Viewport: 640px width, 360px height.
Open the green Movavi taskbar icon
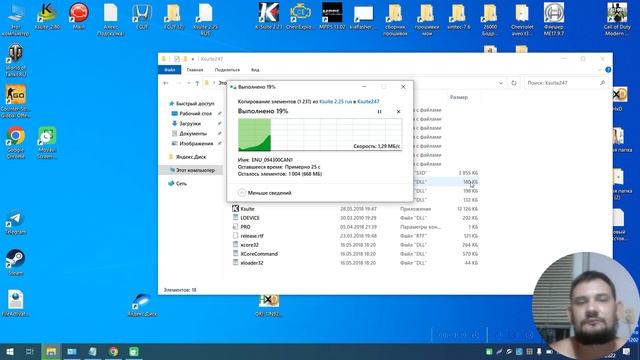pos(134,351)
